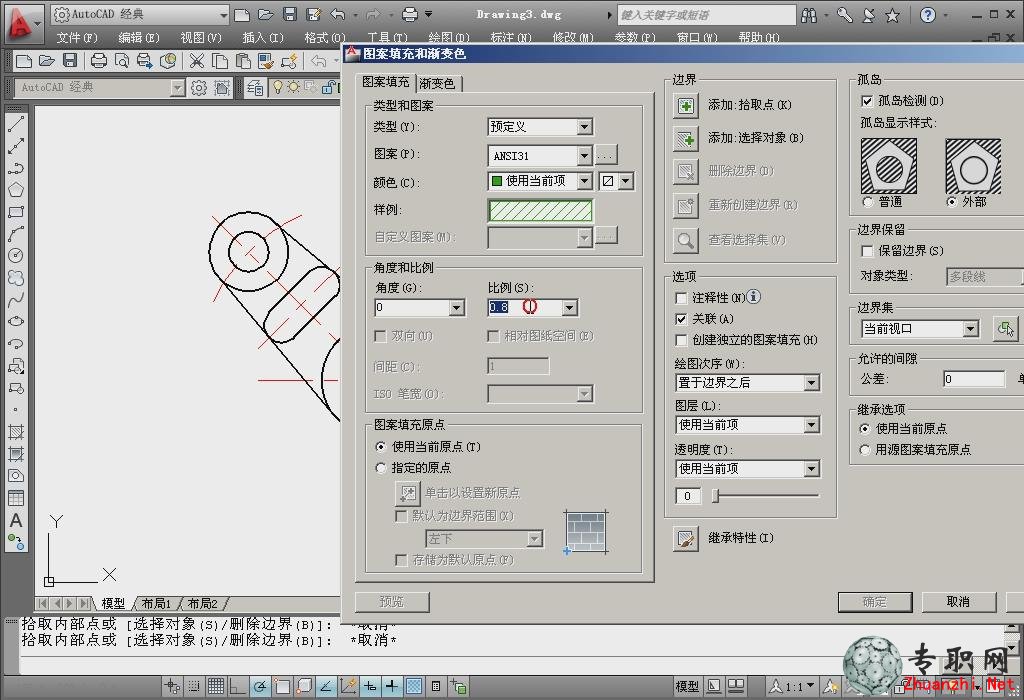This screenshot has width=1024, height=700.
Task: Click the 取消 button
Action: [959, 602]
